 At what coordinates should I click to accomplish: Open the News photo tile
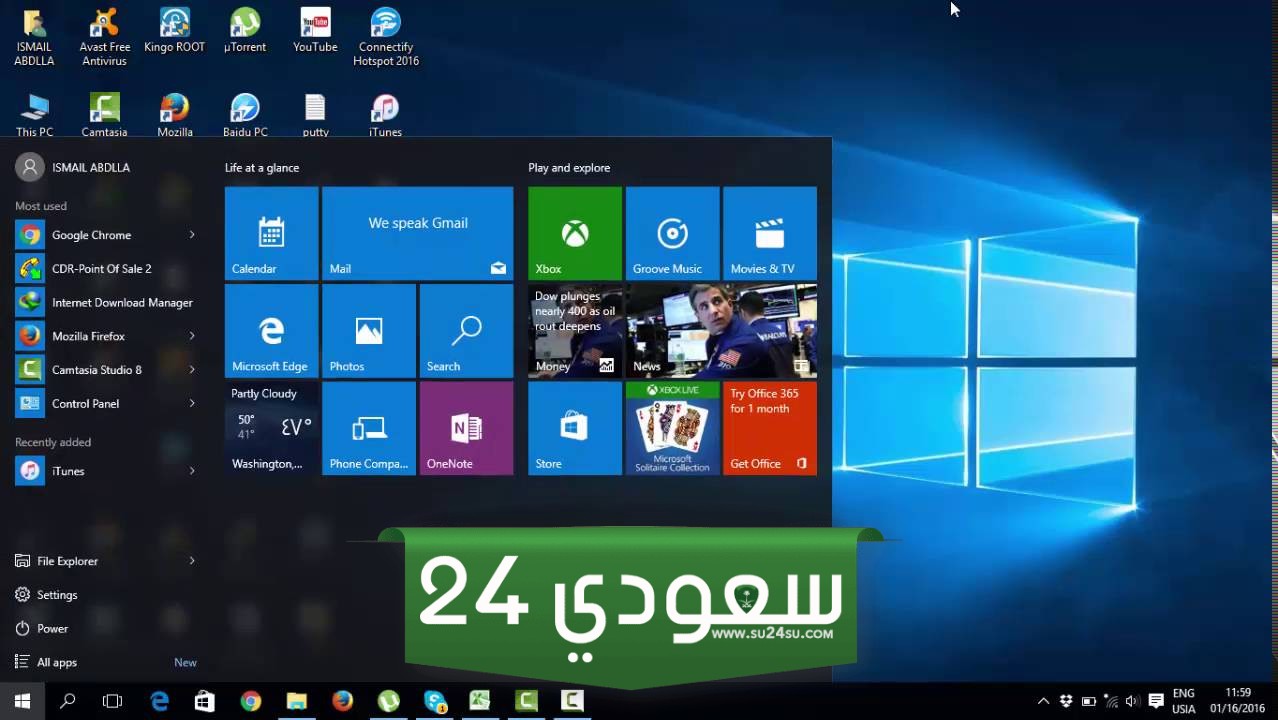tap(721, 331)
